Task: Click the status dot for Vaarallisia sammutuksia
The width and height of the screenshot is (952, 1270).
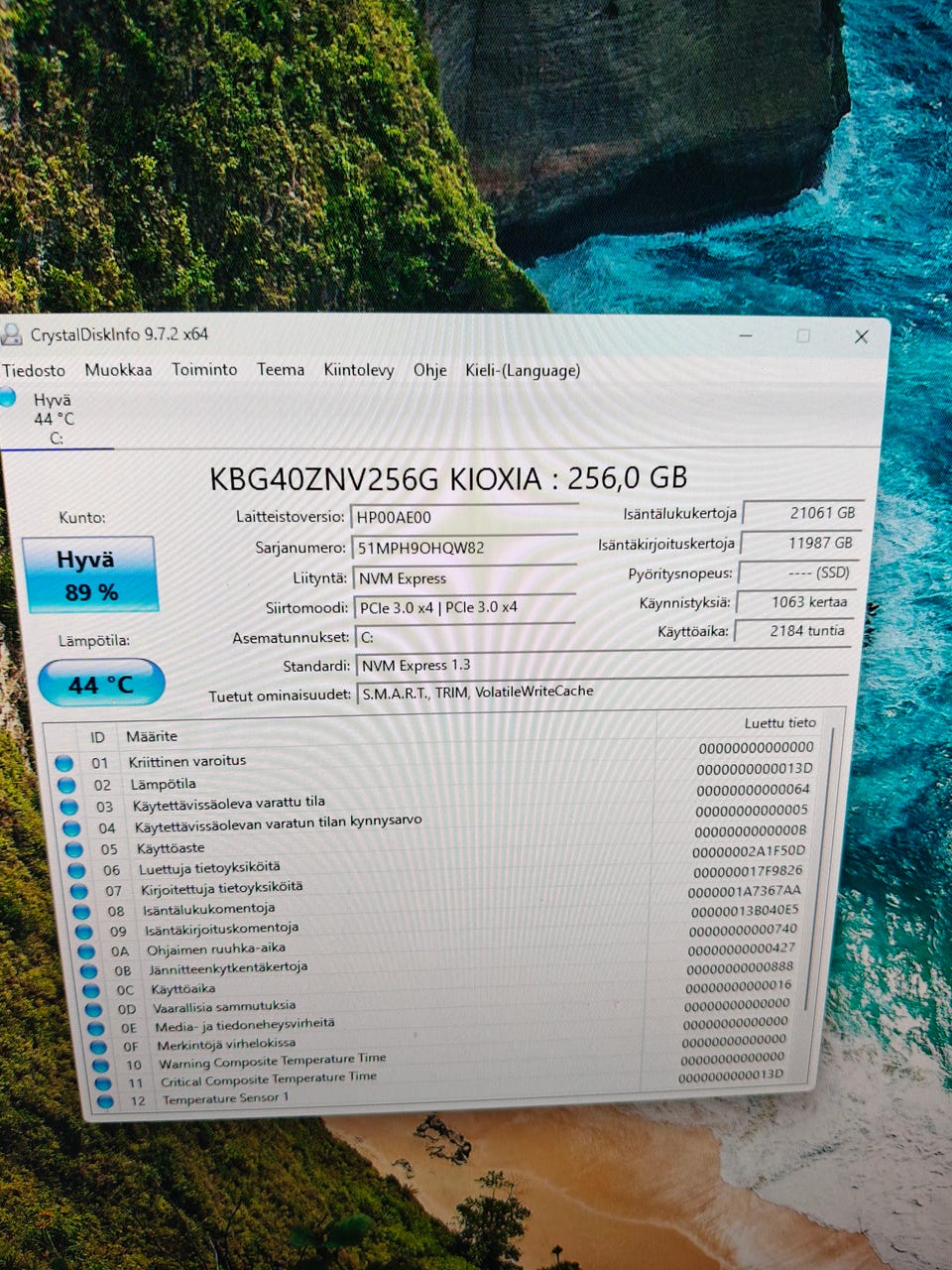Action: (94, 1010)
